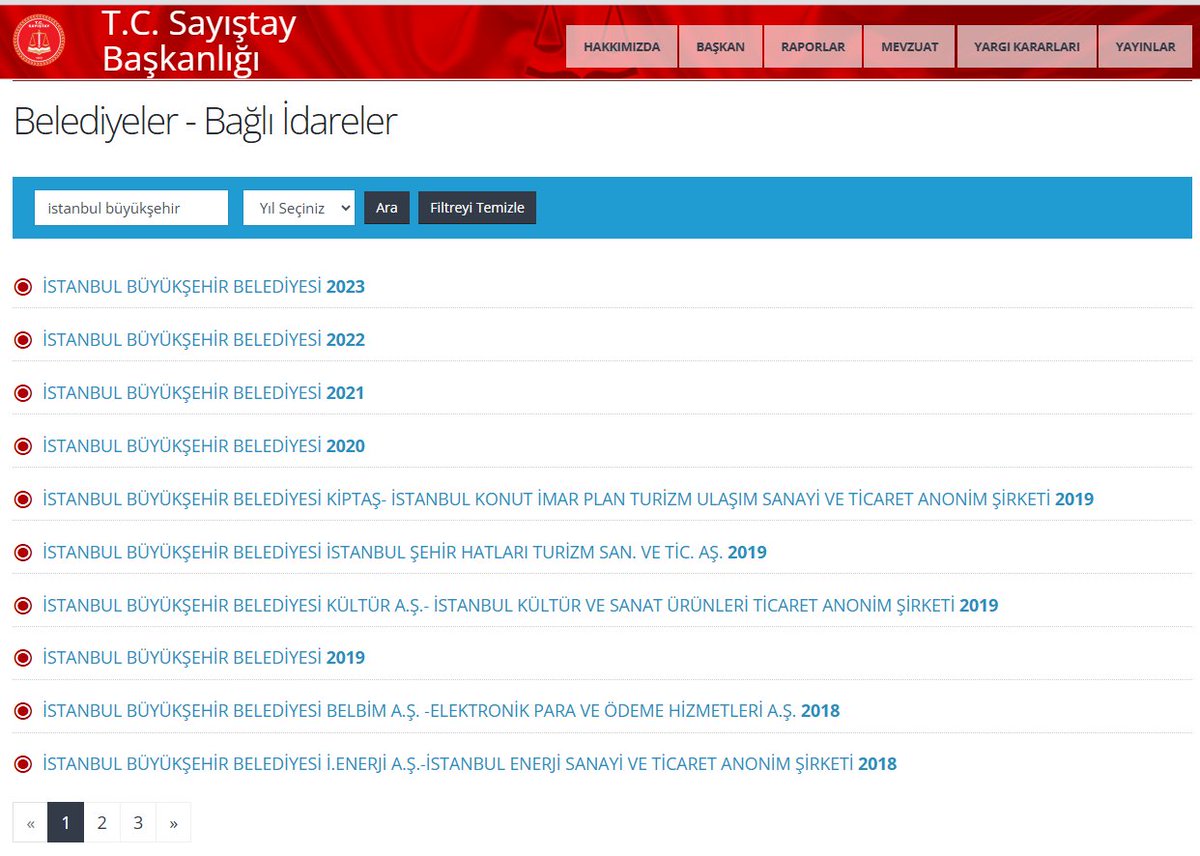Open the KİPTAŞ 2019 report link
This screenshot has height=856, width=1200.
click(x=568, y=499)
